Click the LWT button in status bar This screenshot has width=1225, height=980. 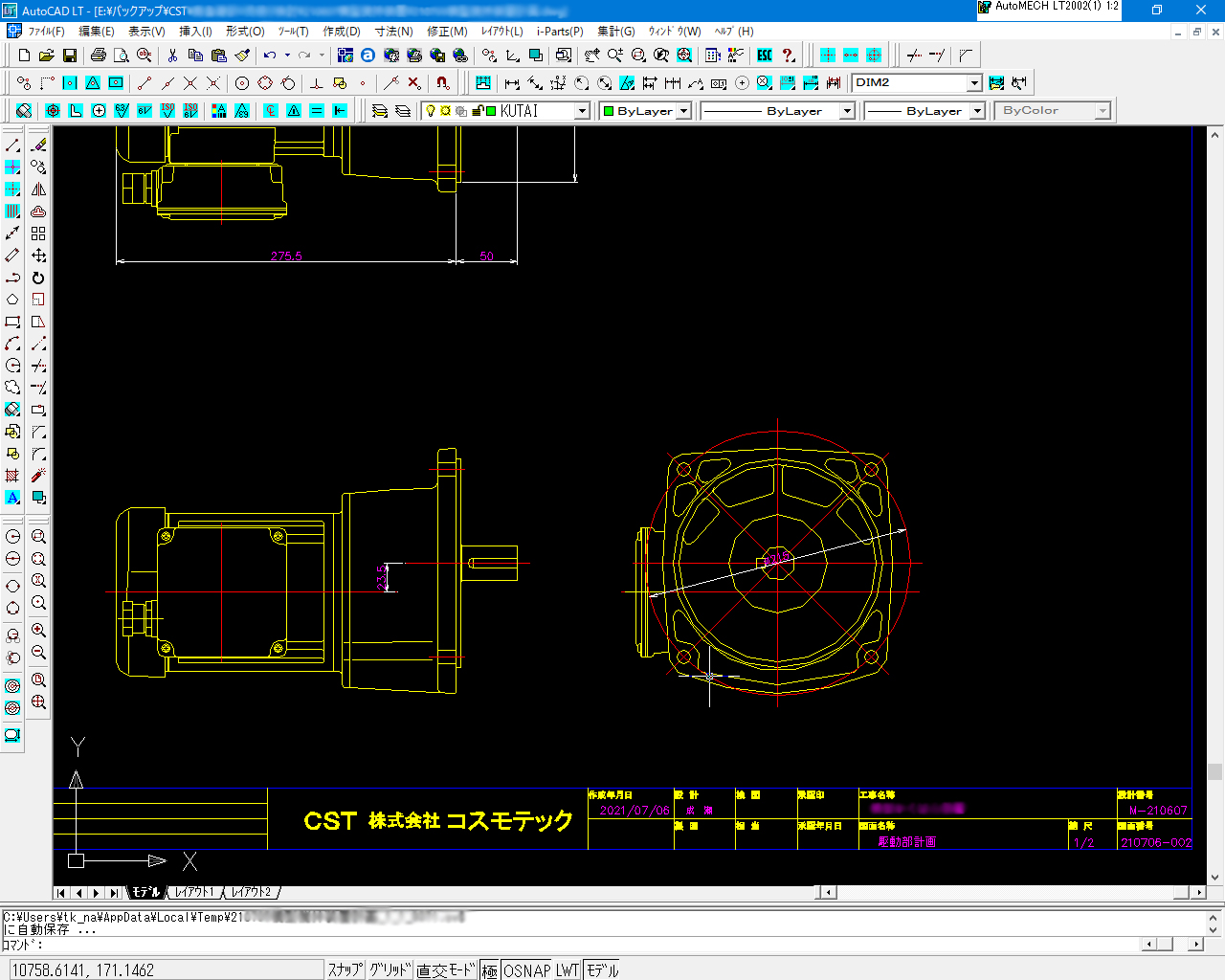(x=568, y=970)
